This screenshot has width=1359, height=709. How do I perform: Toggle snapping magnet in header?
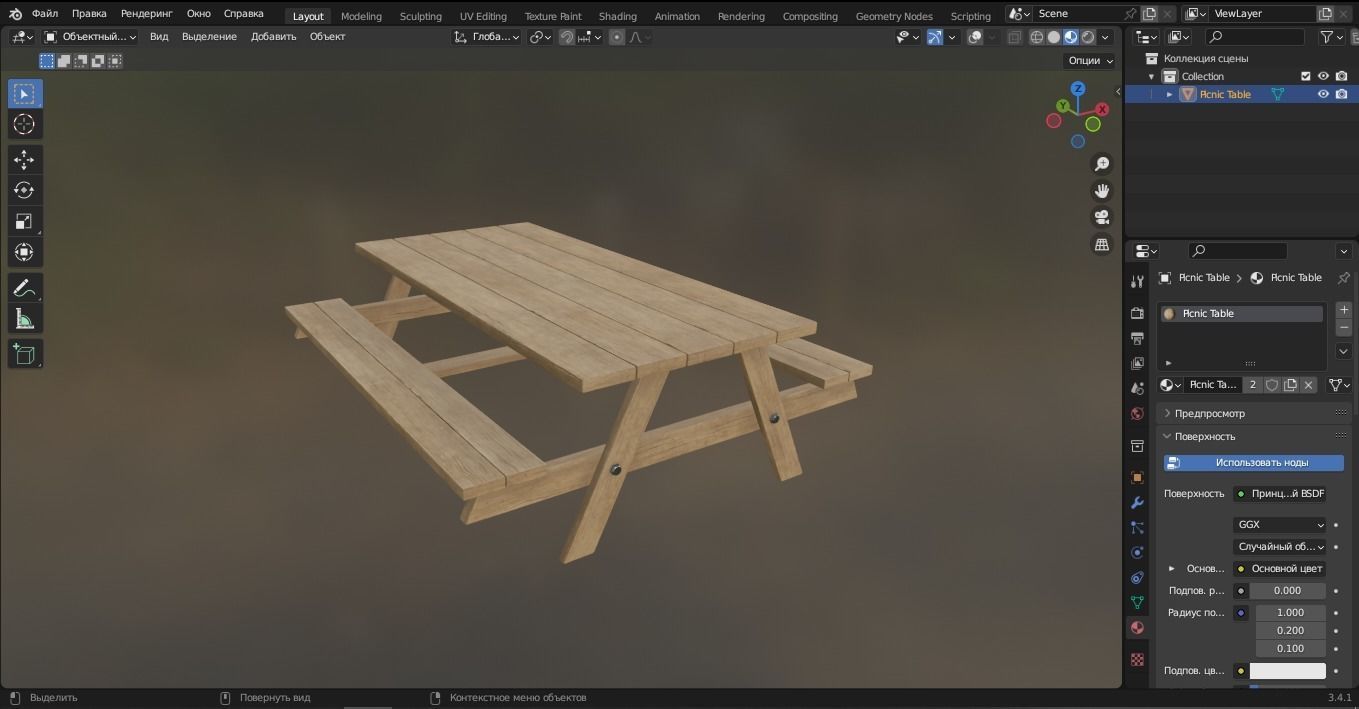[x=567, y=37]
